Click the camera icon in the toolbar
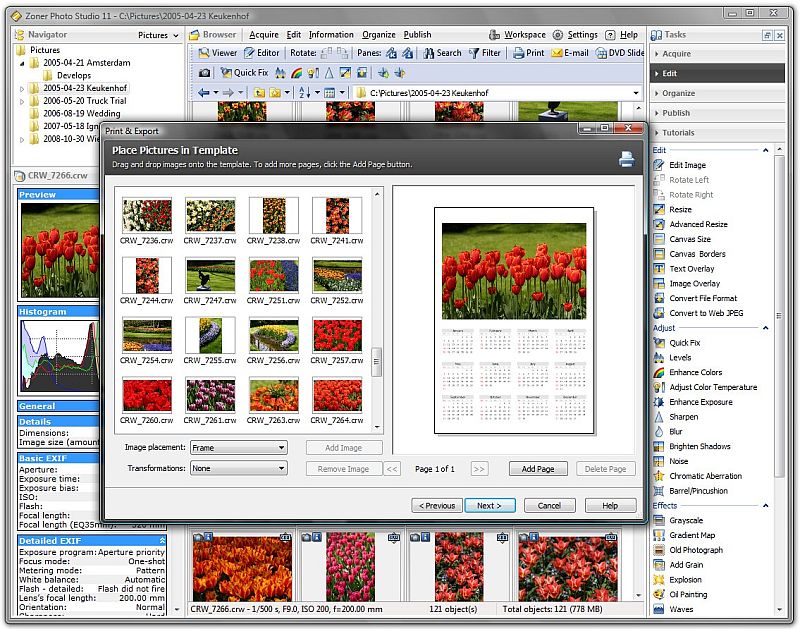This screenshot has width=800, height=629. [204, 73]
